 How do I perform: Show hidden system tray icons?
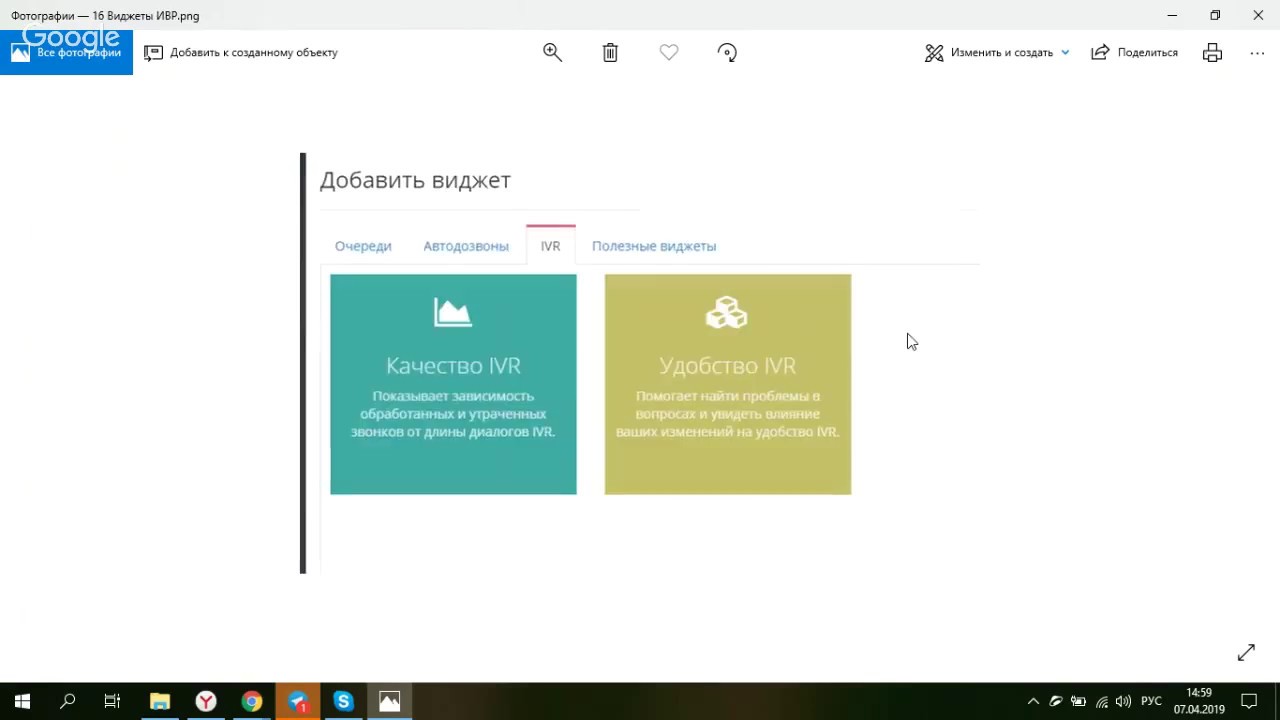pos(1032,701)
